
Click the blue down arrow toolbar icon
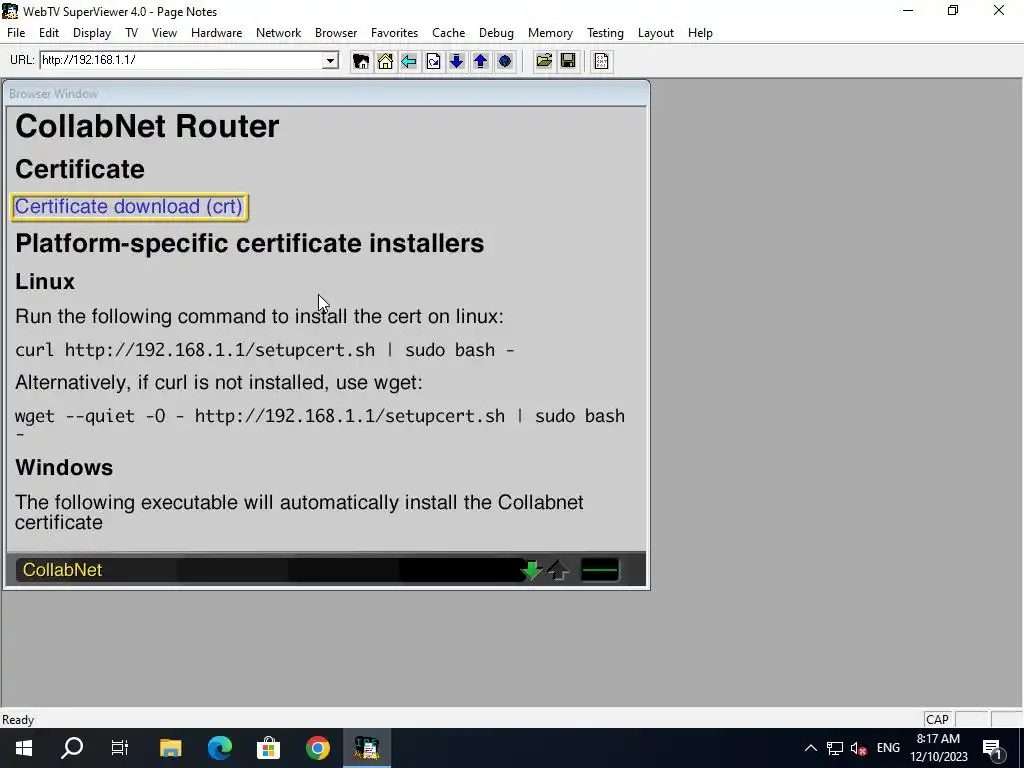pos(456,61)
